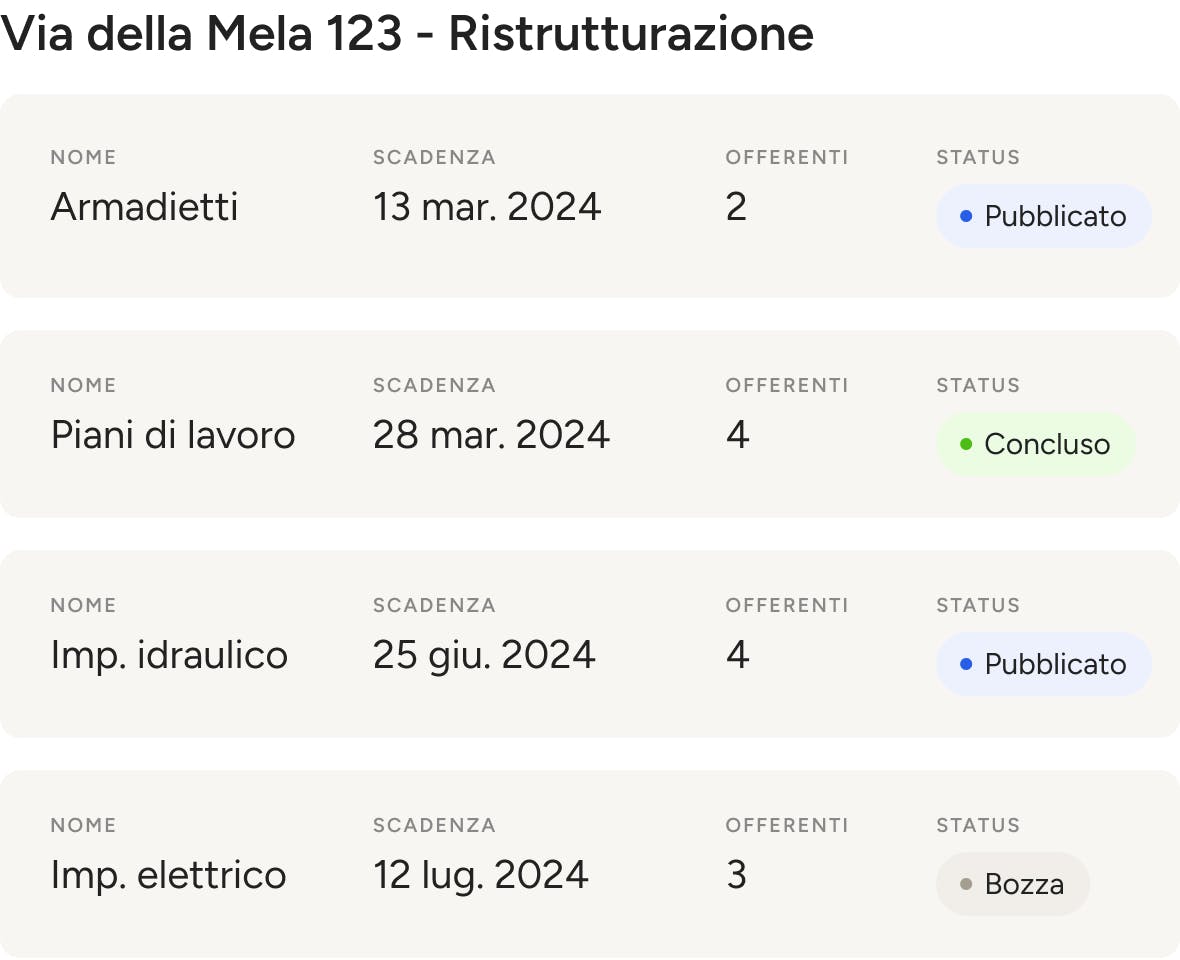This screenshot has height=960, width=1180.
Task: Select the Imp. elettrico name
Action: [169, 875]
